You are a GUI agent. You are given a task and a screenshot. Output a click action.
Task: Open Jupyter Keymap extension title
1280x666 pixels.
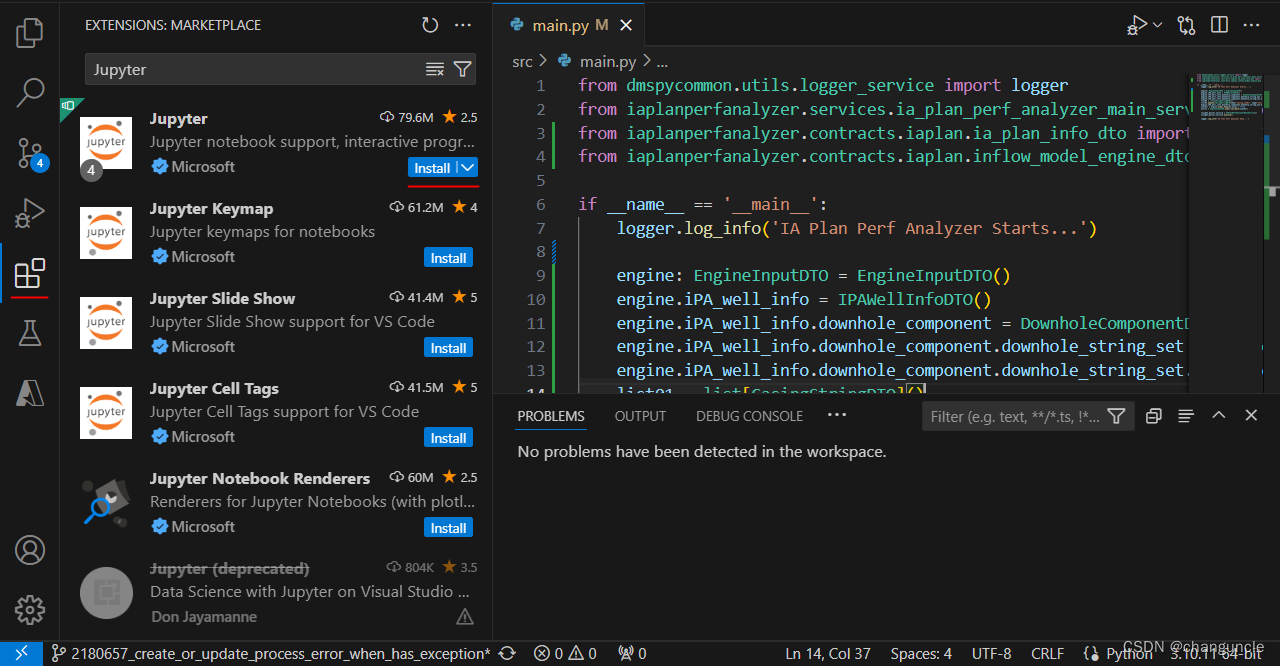[211, 208]
